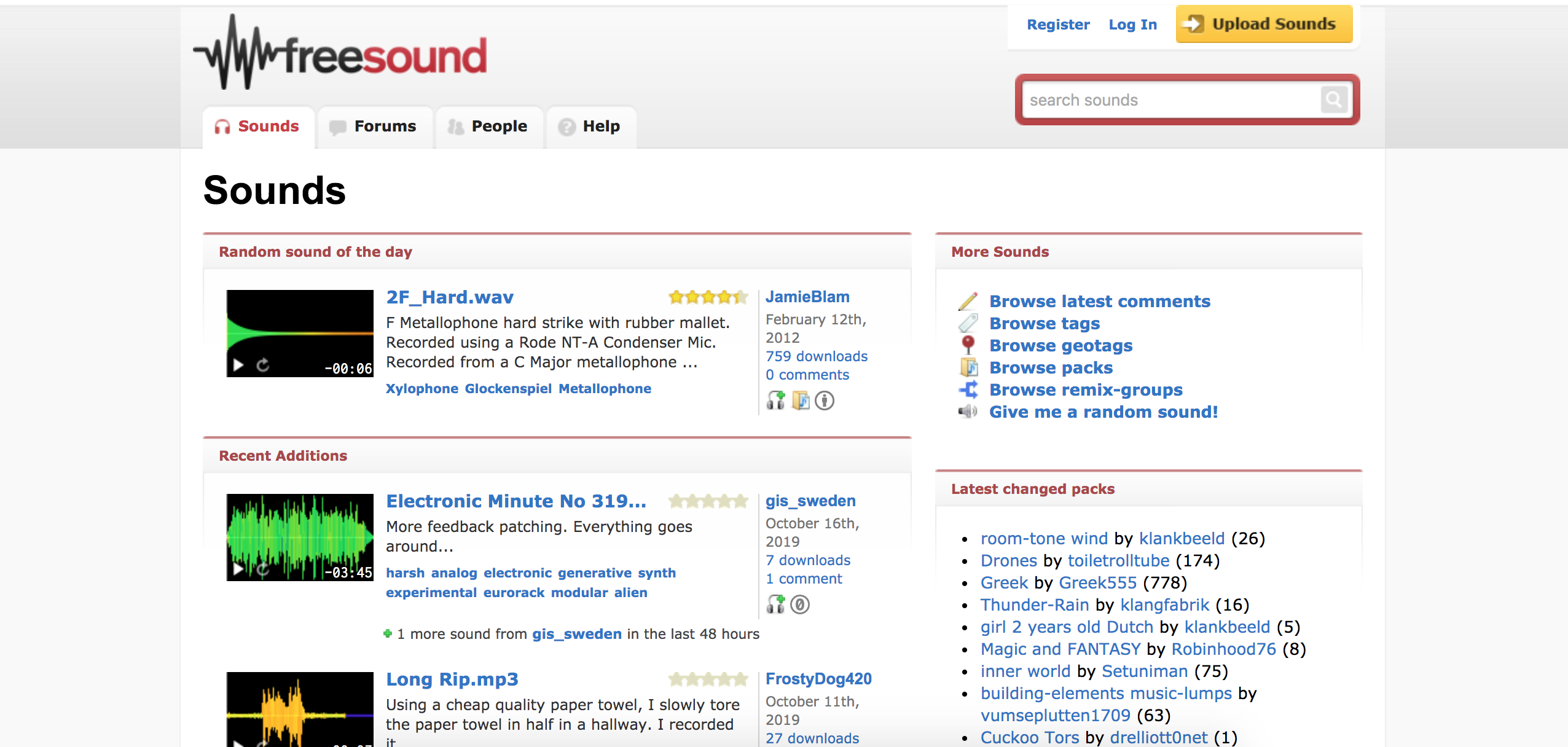Select the Glockenspiel tag
This screenshot has width=1568, height=747.
[x=508, y=389]
